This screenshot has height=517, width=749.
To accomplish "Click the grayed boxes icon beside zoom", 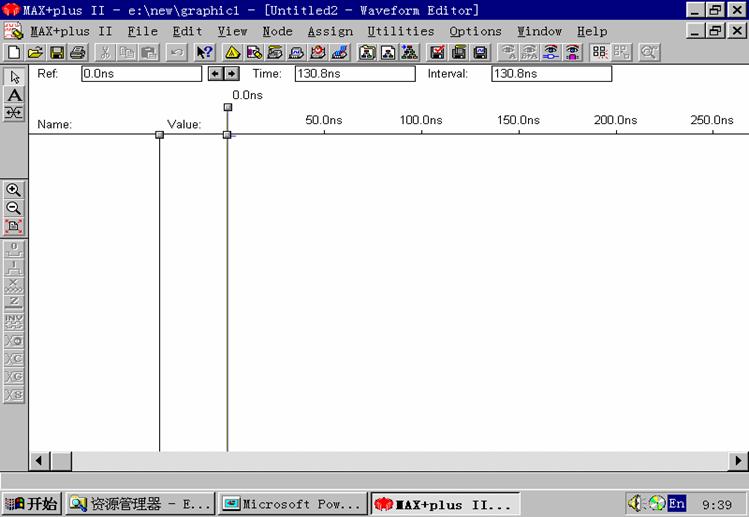I will [621, 52].
